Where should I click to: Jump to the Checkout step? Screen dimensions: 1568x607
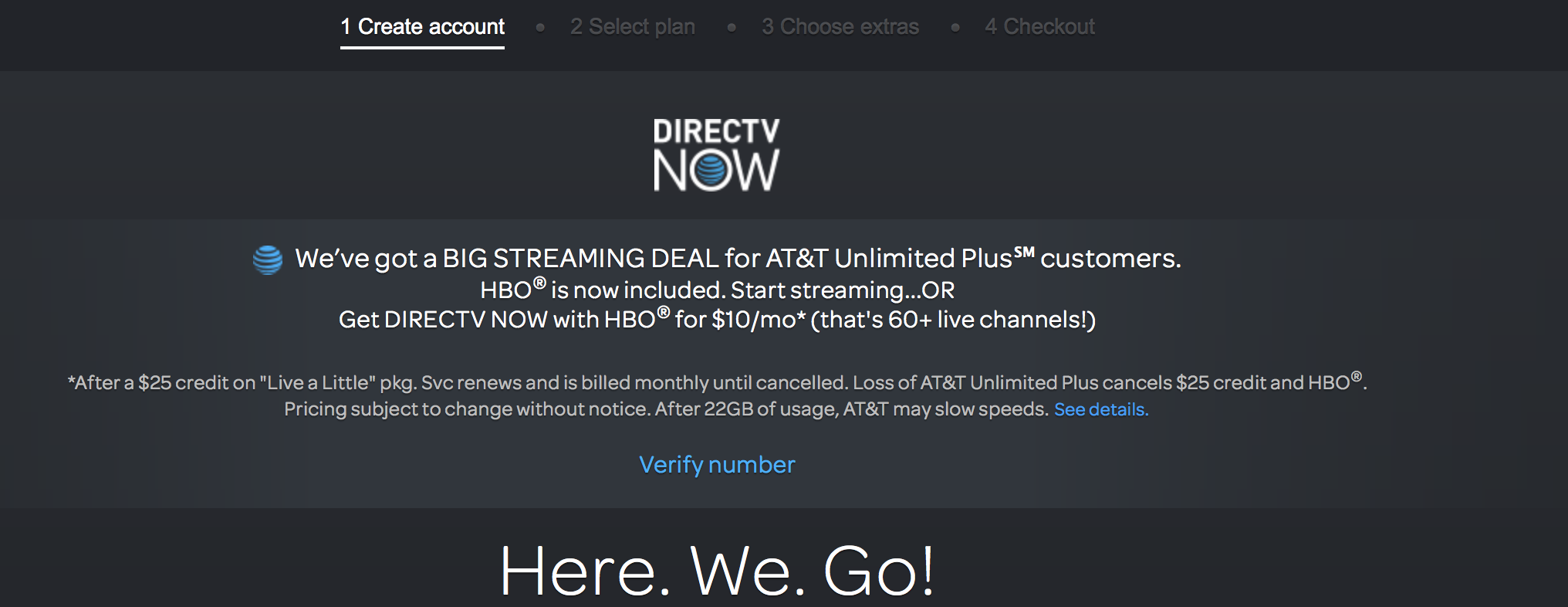tap(1039, 27)
